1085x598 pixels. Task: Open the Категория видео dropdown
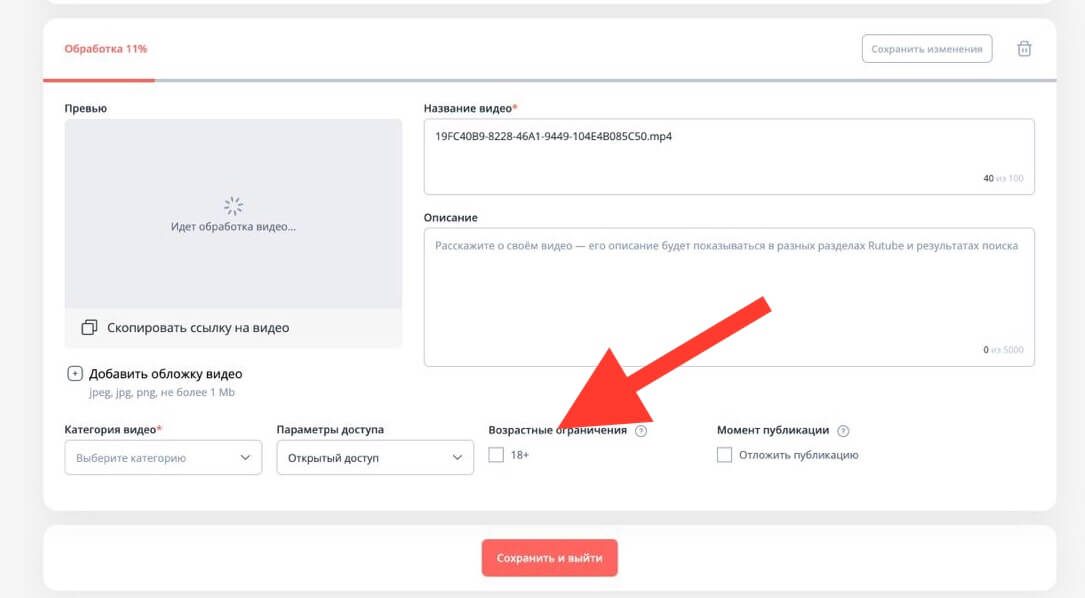(161, 458)
